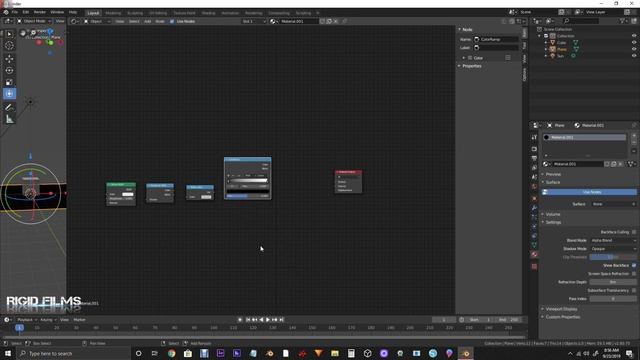
Task: Hide the Cube object with eye icon
Action: pos(634,42)
